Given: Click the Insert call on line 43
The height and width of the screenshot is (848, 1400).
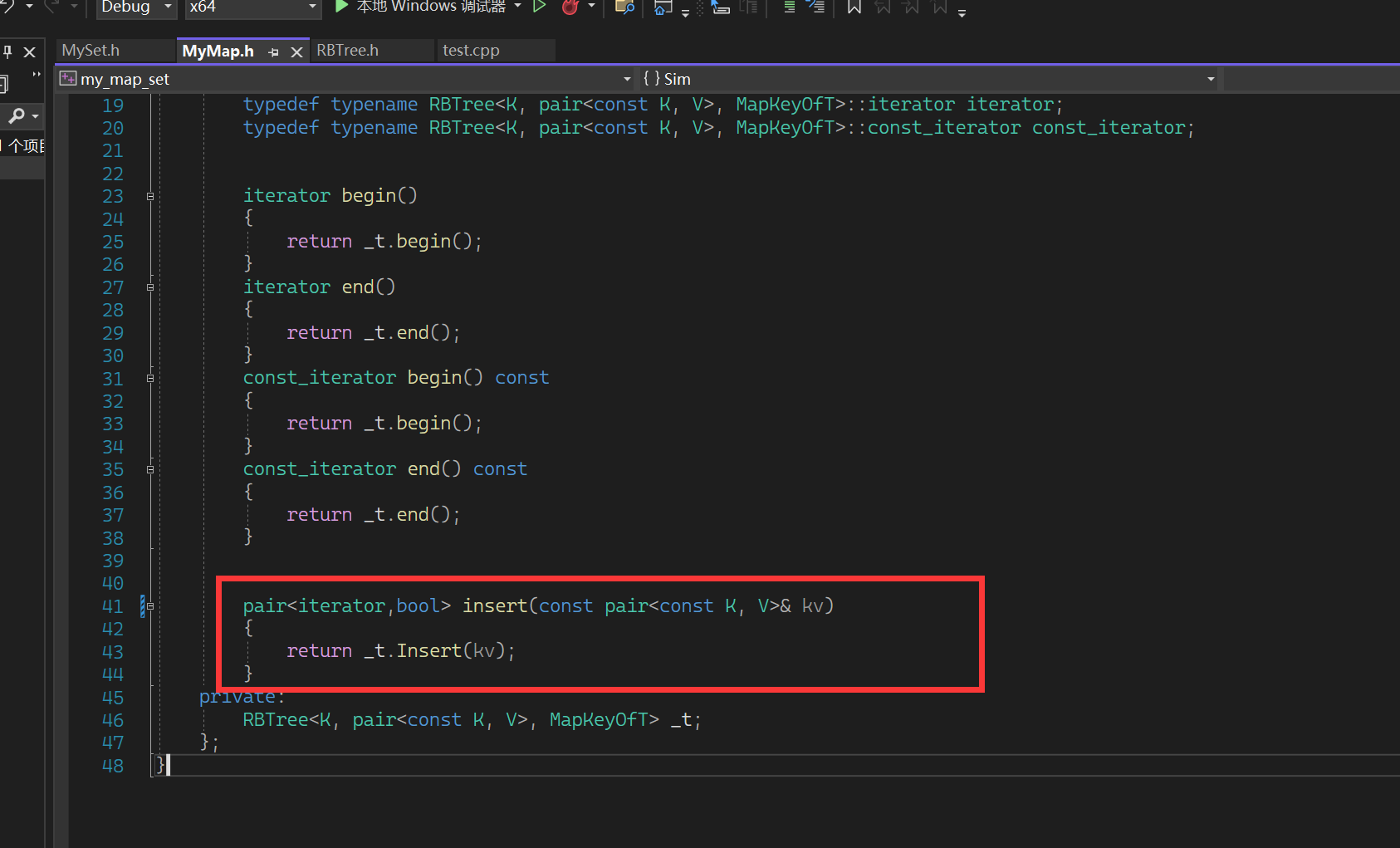Looking at the screenshot, I should (x=428, y=650).
